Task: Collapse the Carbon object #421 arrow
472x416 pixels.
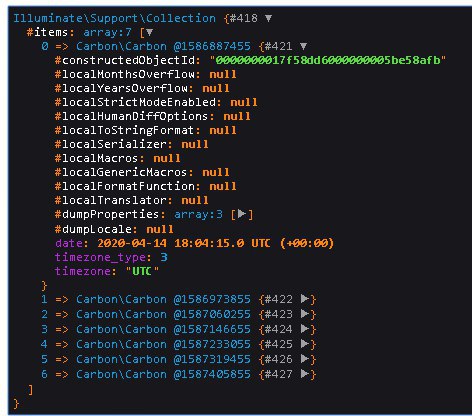Action: [303, 46]
